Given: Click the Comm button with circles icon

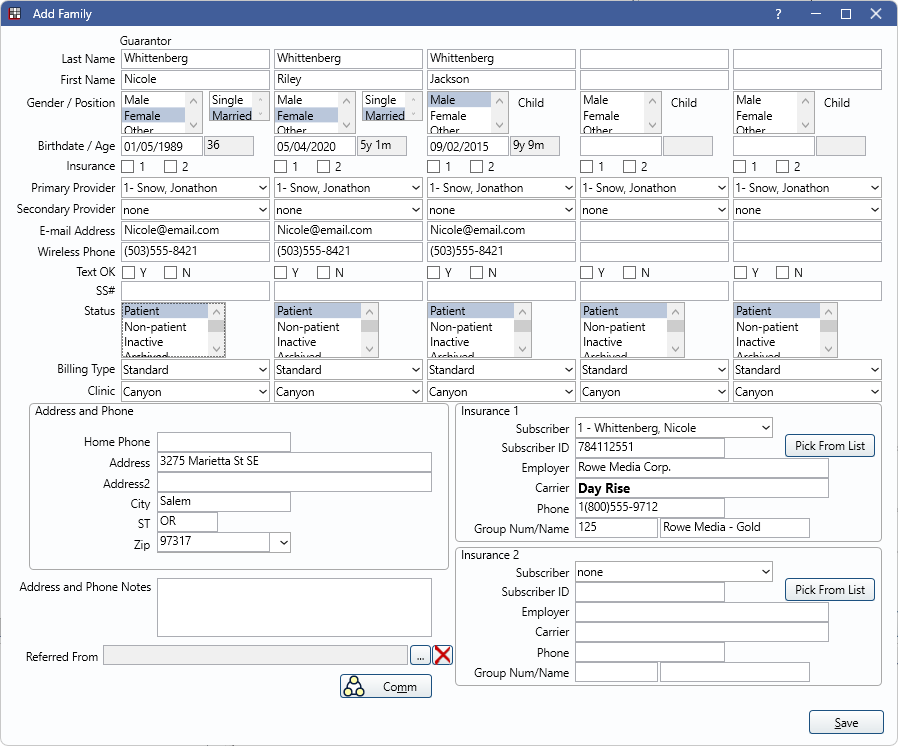Looking at the screenshot, I should coord(386,687).
